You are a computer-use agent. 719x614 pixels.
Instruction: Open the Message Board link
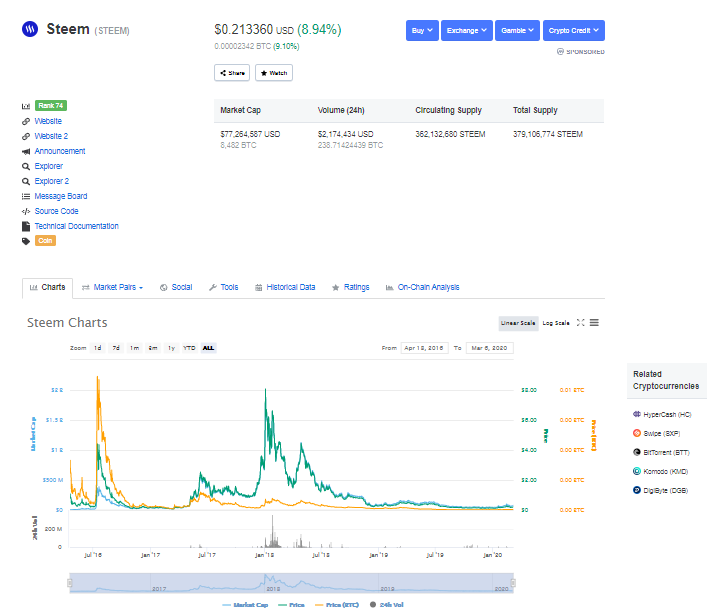click(x=61, y=197)
